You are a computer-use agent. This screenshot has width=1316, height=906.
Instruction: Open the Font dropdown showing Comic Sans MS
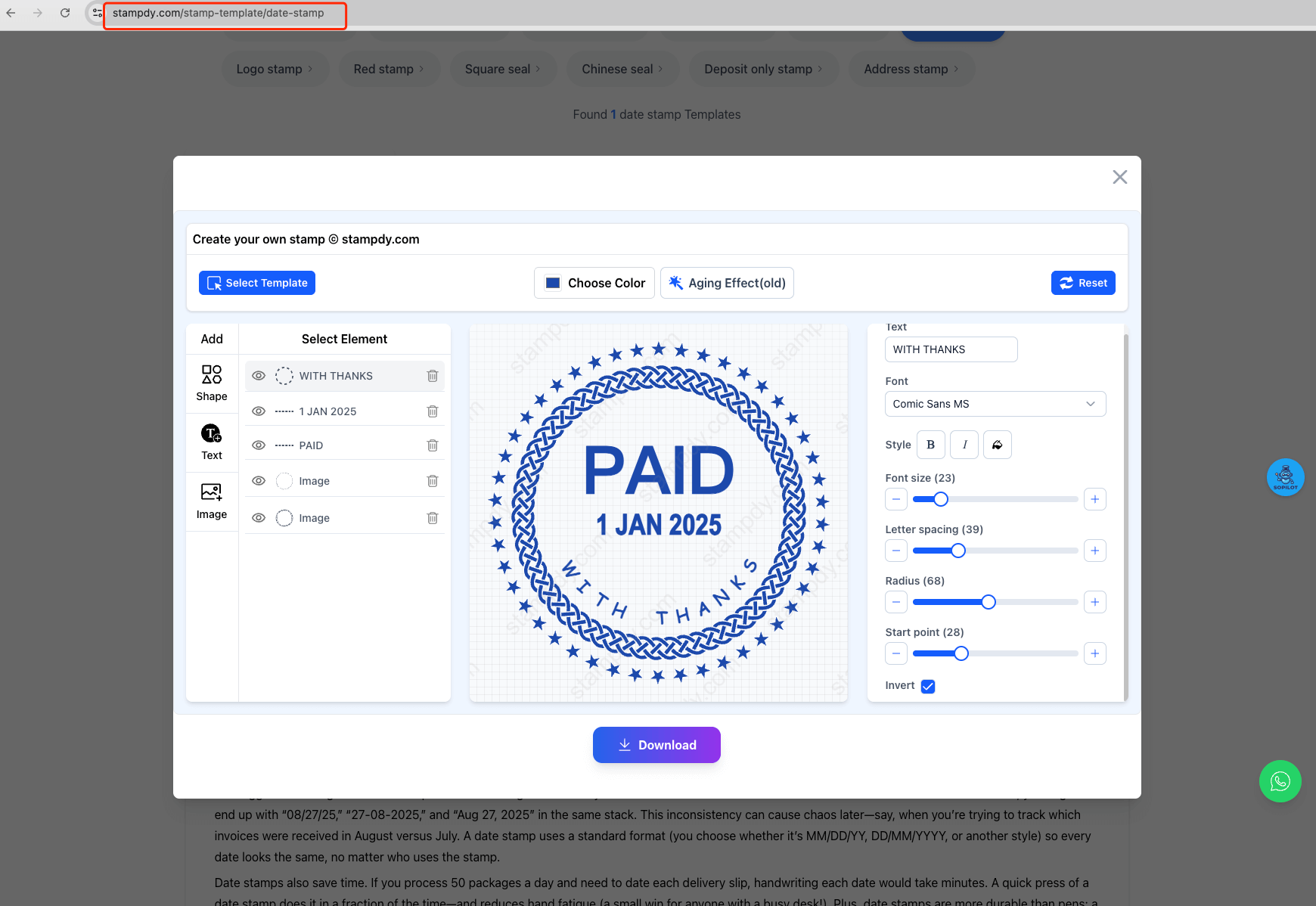pyautogui.click(x=995, y=403)
